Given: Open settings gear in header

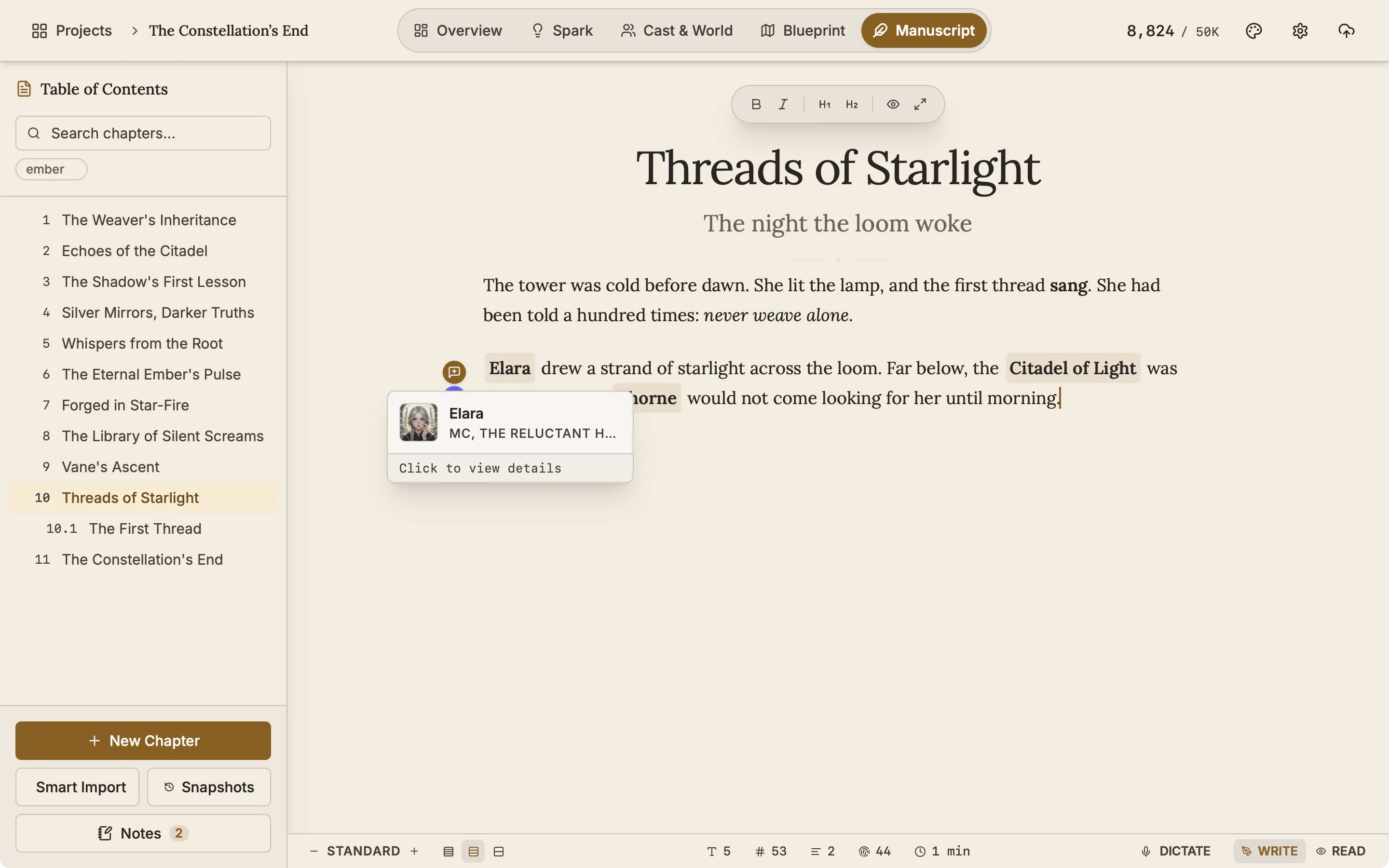Looking at the screenshot, I should click(1300, 30).
